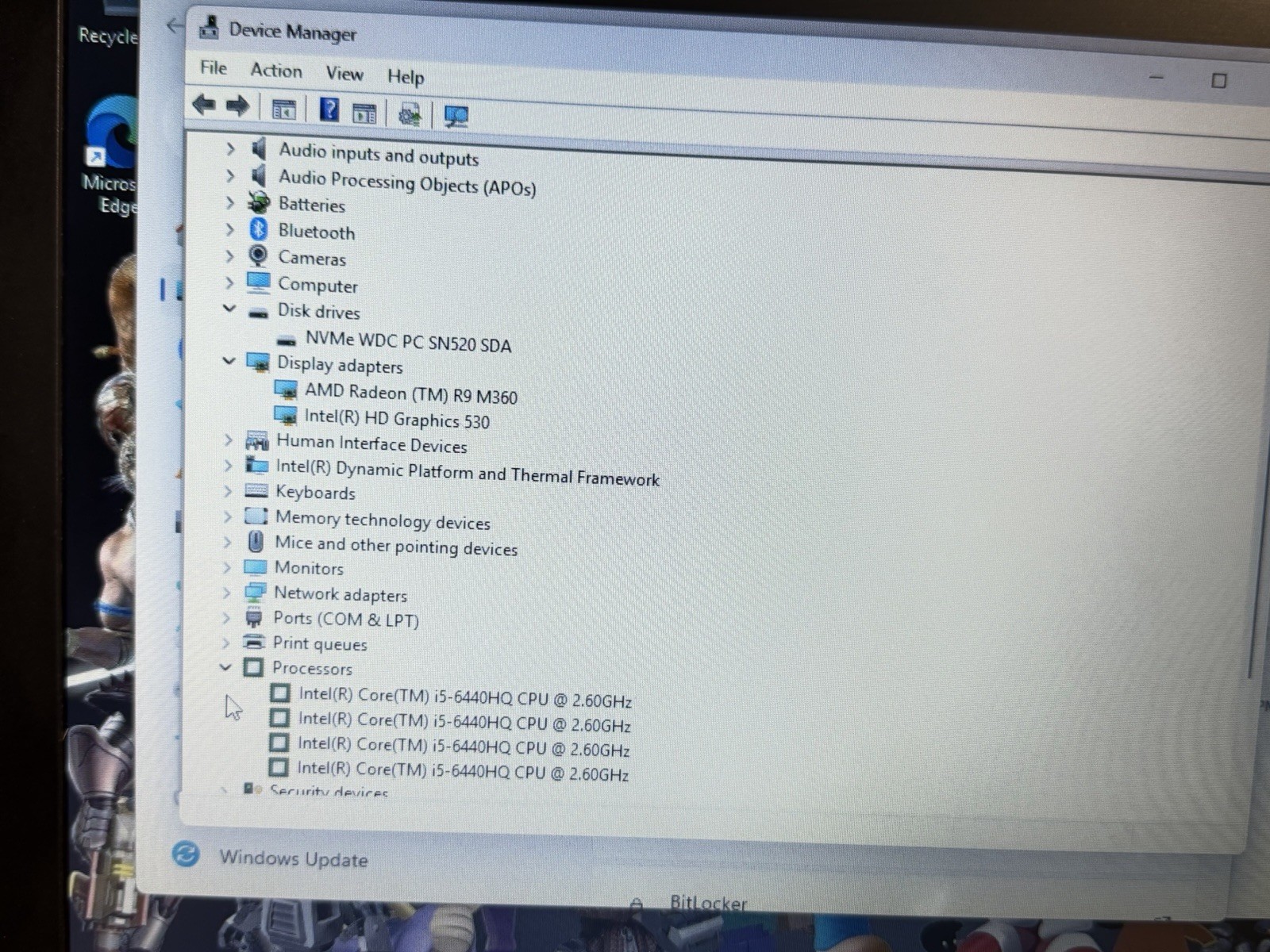Expand the Cameras node

click(x=229, y=256)
